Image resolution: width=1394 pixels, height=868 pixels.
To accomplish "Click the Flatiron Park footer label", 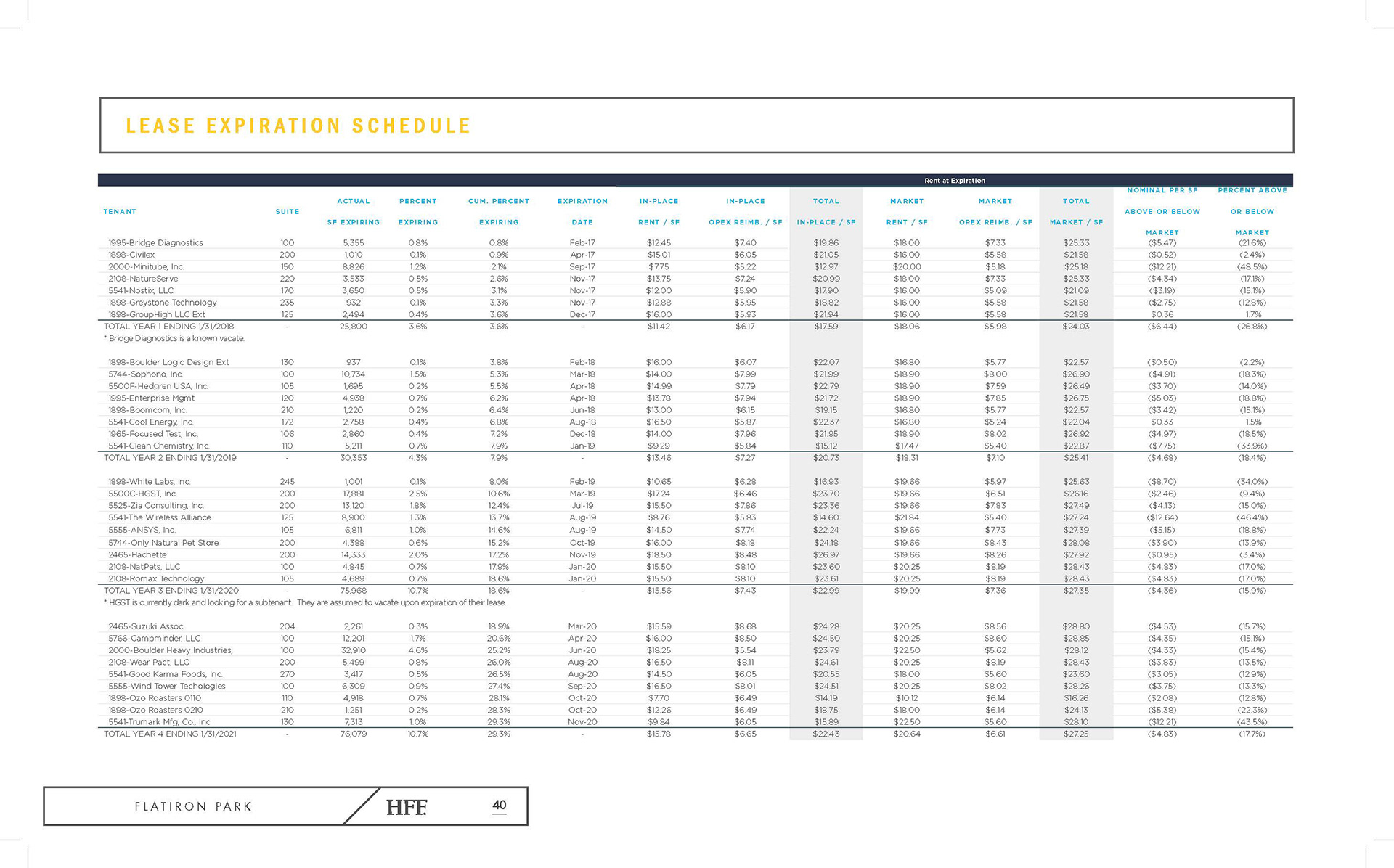I will click(x=193, y=807).
